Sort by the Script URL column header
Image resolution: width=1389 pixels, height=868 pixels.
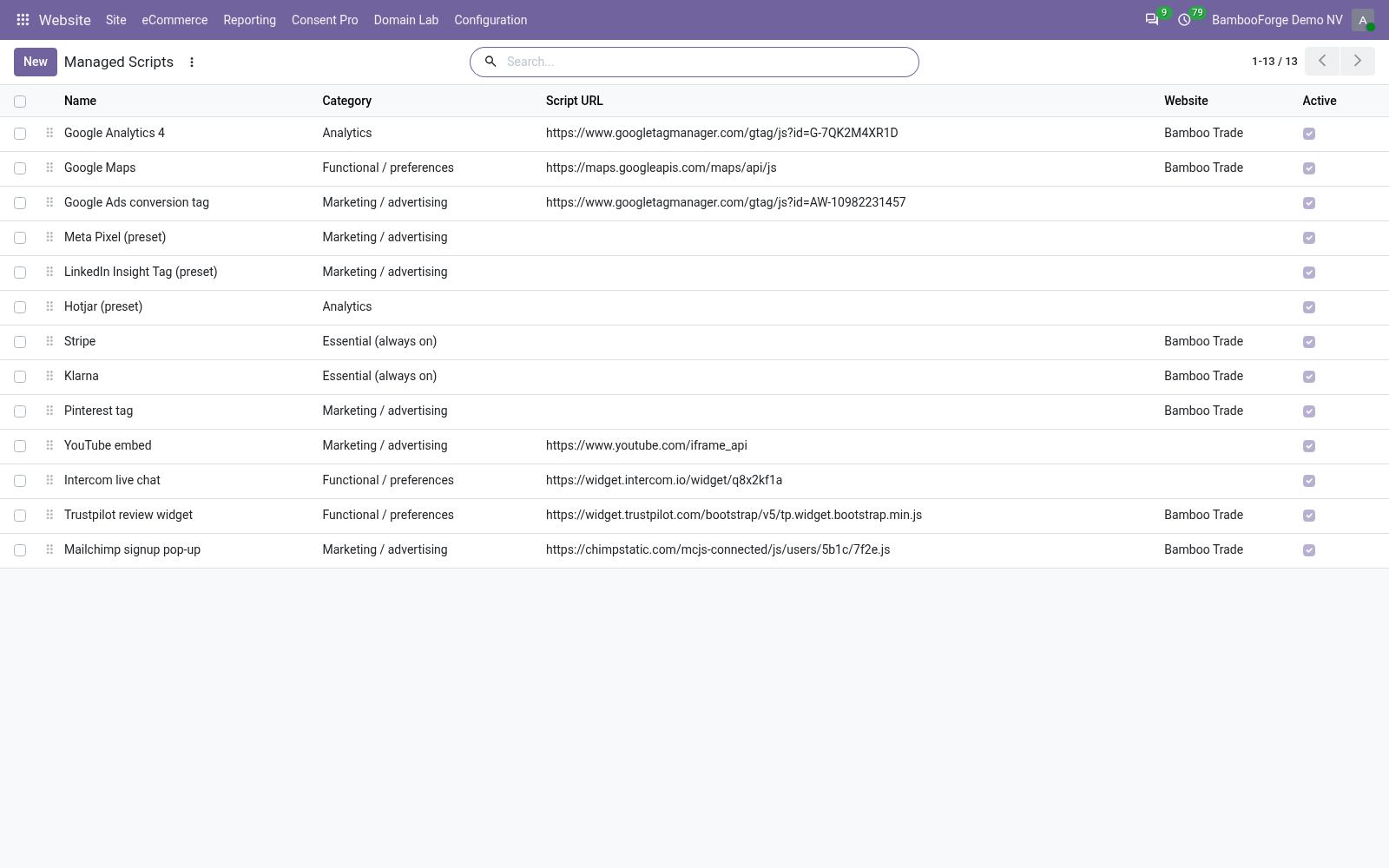coord(574,101)
